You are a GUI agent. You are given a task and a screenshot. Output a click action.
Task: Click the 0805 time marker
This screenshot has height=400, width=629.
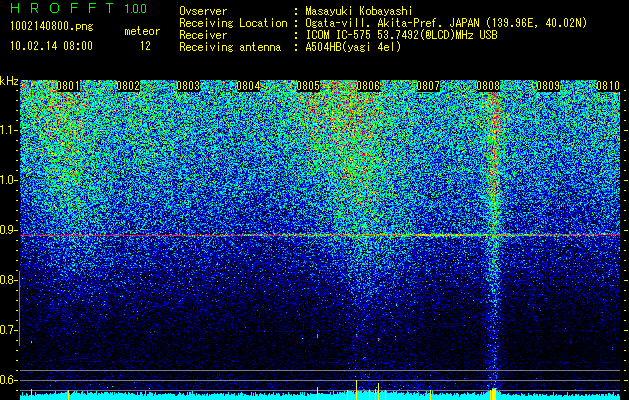click(308, 86)
